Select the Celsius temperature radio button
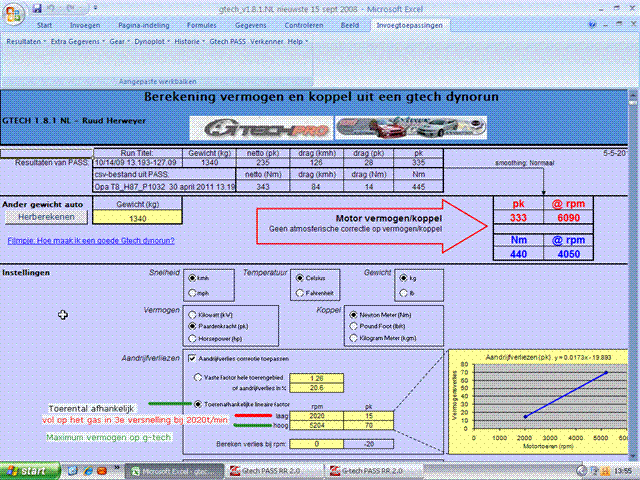640x480 pixels. pos(300,278)
